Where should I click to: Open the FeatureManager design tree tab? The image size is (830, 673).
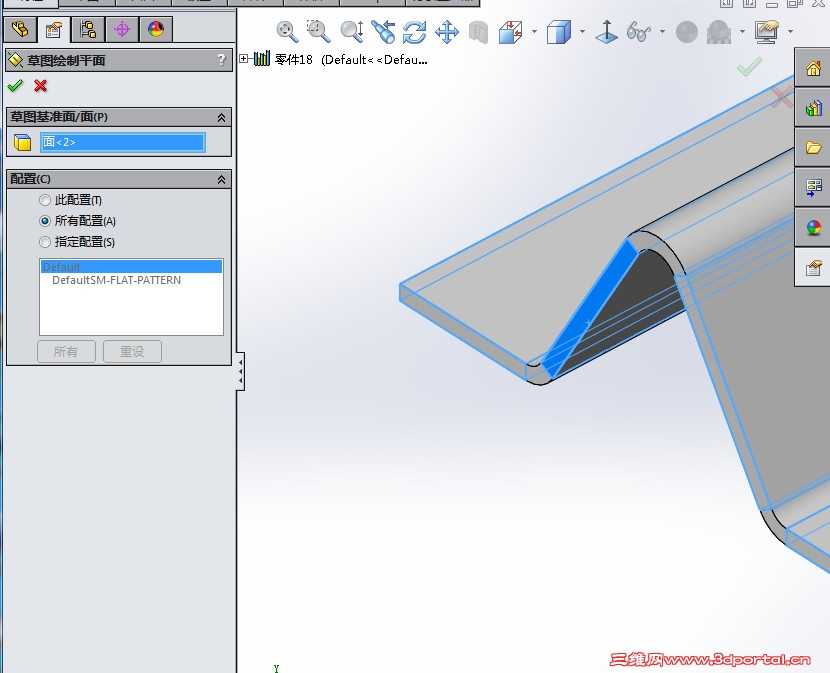(x=20, y=29)
